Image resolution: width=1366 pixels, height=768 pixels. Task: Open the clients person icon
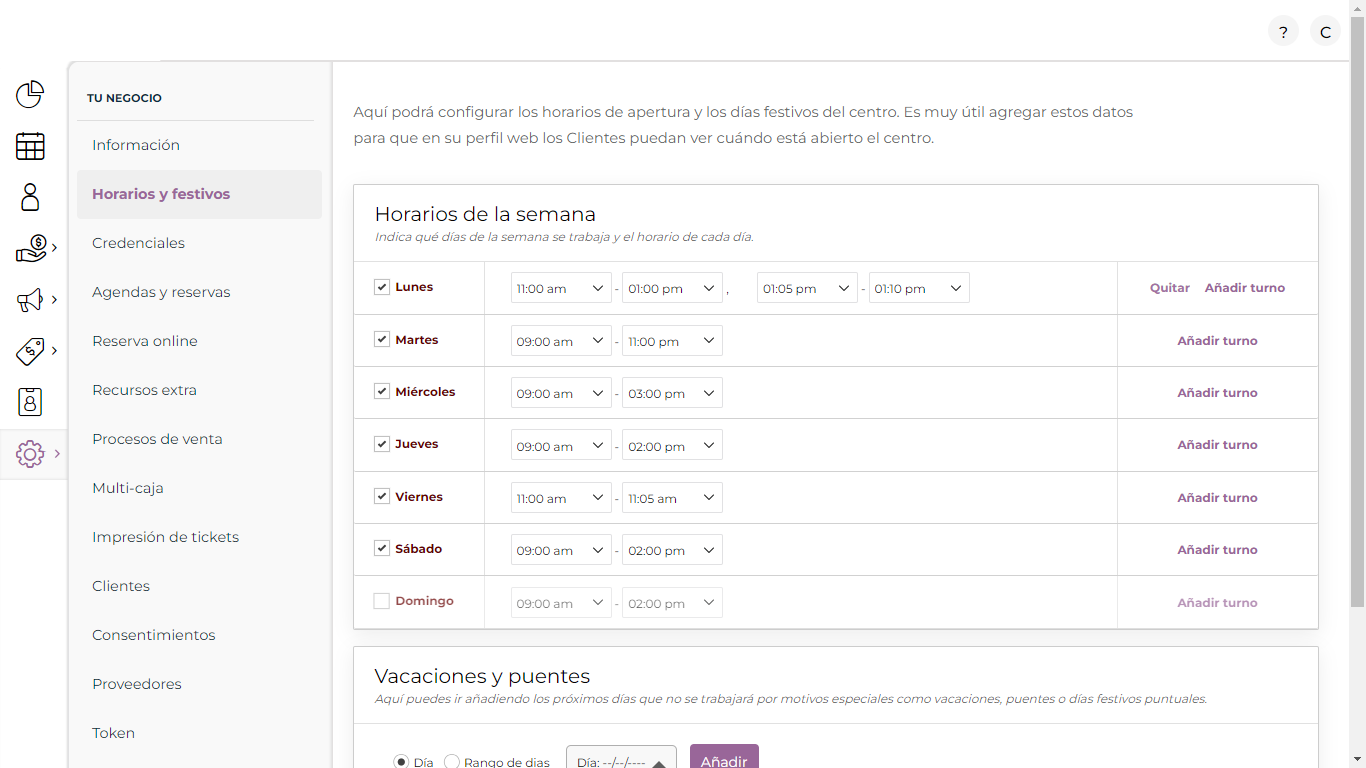point(30,197)
